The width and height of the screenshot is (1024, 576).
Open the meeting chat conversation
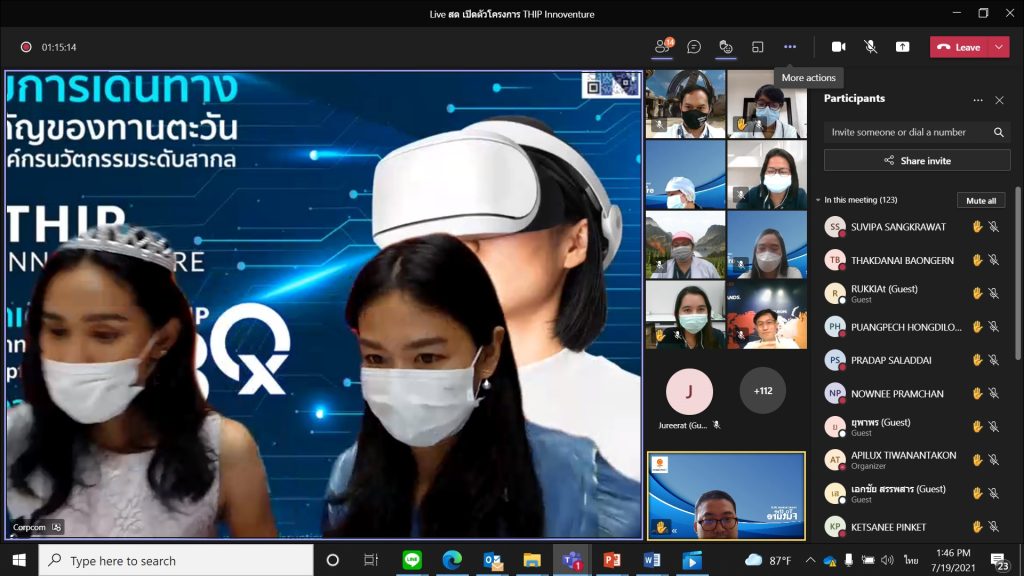click(694, 47)
